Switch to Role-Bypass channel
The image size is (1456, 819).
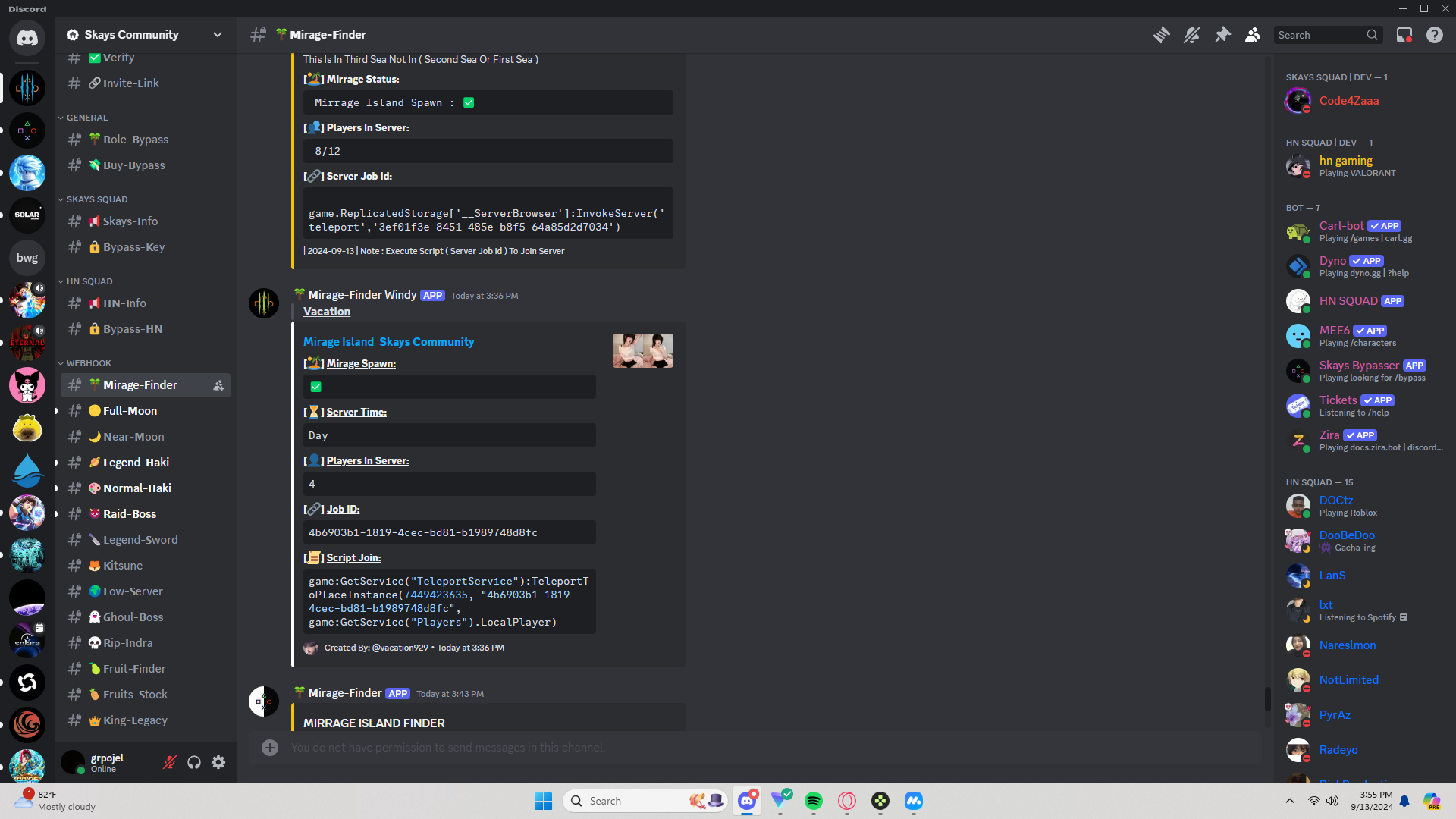pos(146,140)
